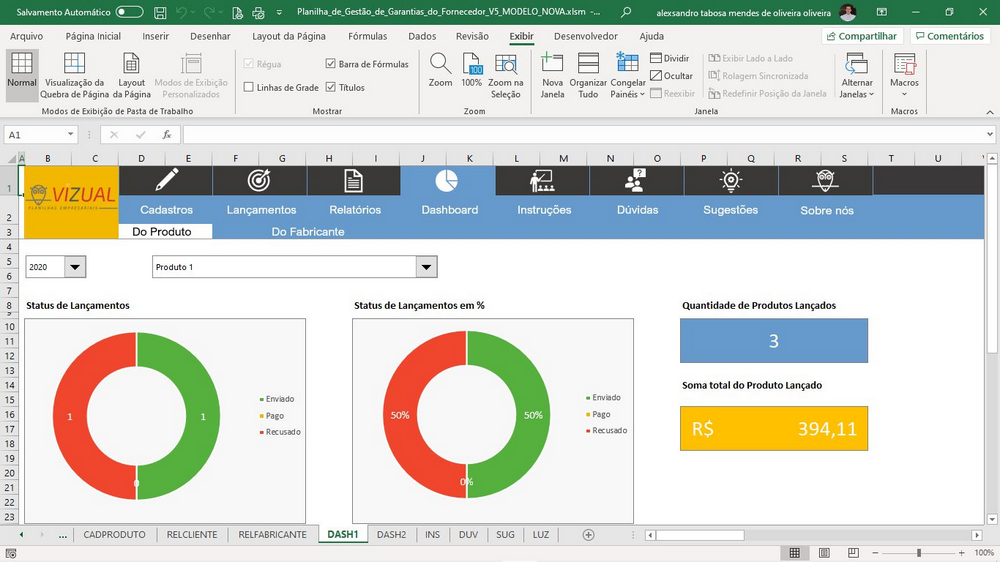Select the Cadastros pencil icon
This screenshot has width=1000, height=562.
[x=166, y=180]
